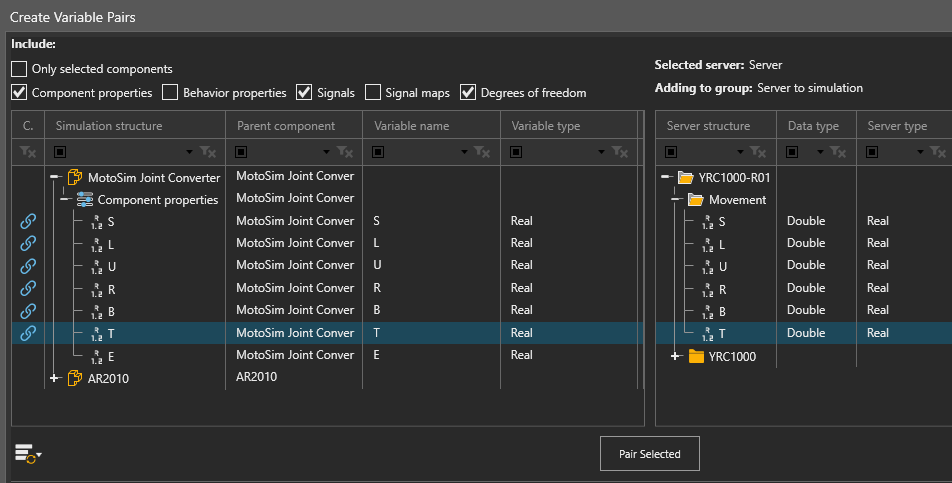The width and height of the screenshot is (952, 483).
Task: Open Simulation structure filter dropdown arrow
Action: click(189, 152)
